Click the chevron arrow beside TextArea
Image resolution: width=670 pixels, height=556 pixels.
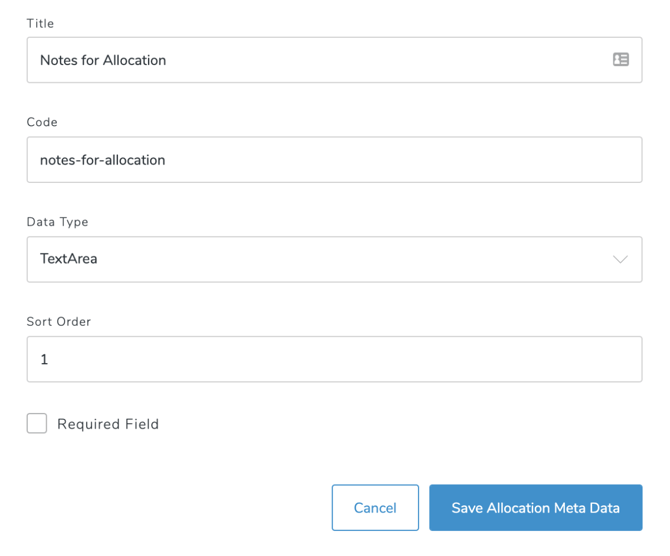(x=620, y=259)
